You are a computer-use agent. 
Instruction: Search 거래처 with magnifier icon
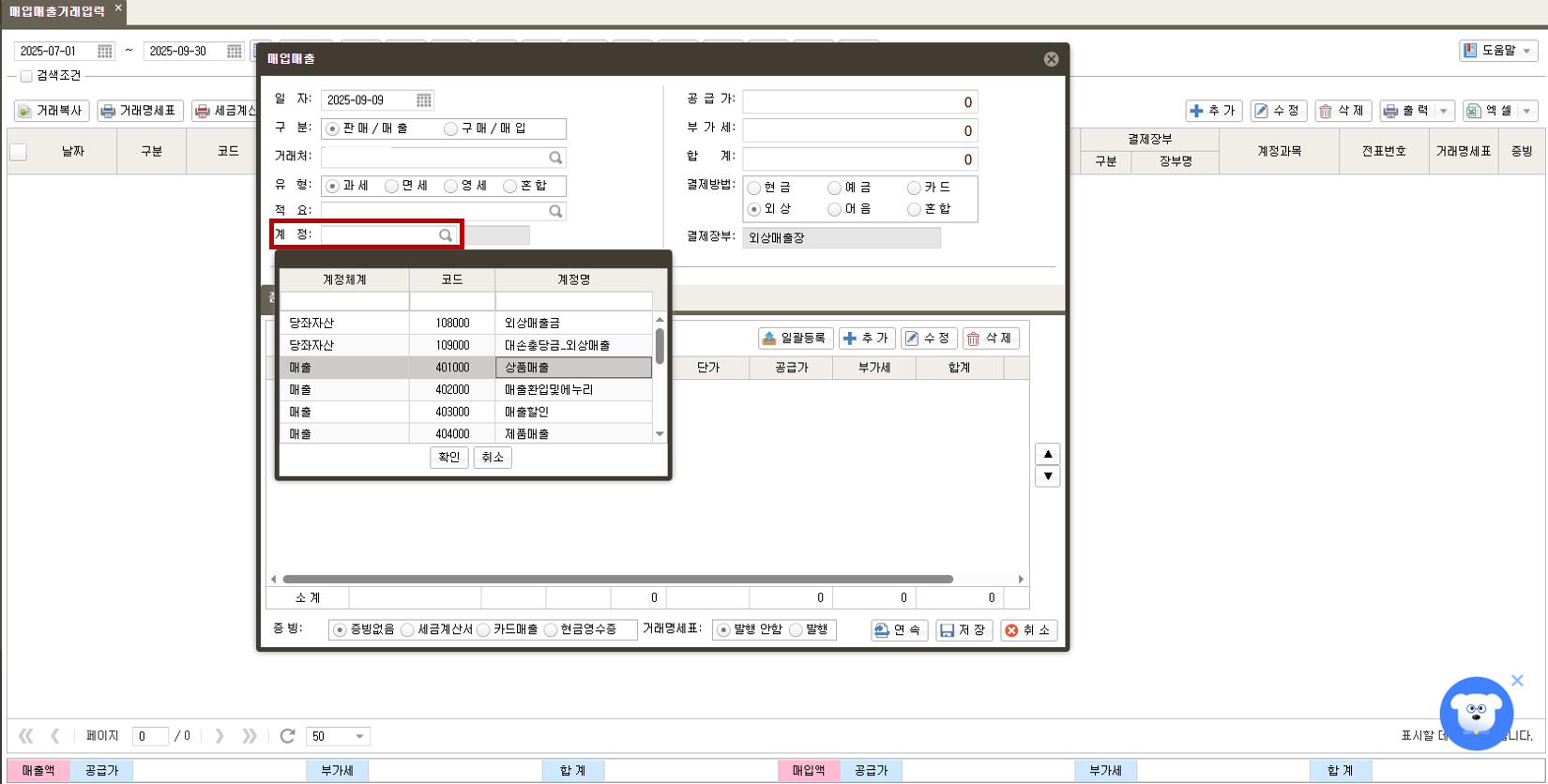tap(555, 158)
